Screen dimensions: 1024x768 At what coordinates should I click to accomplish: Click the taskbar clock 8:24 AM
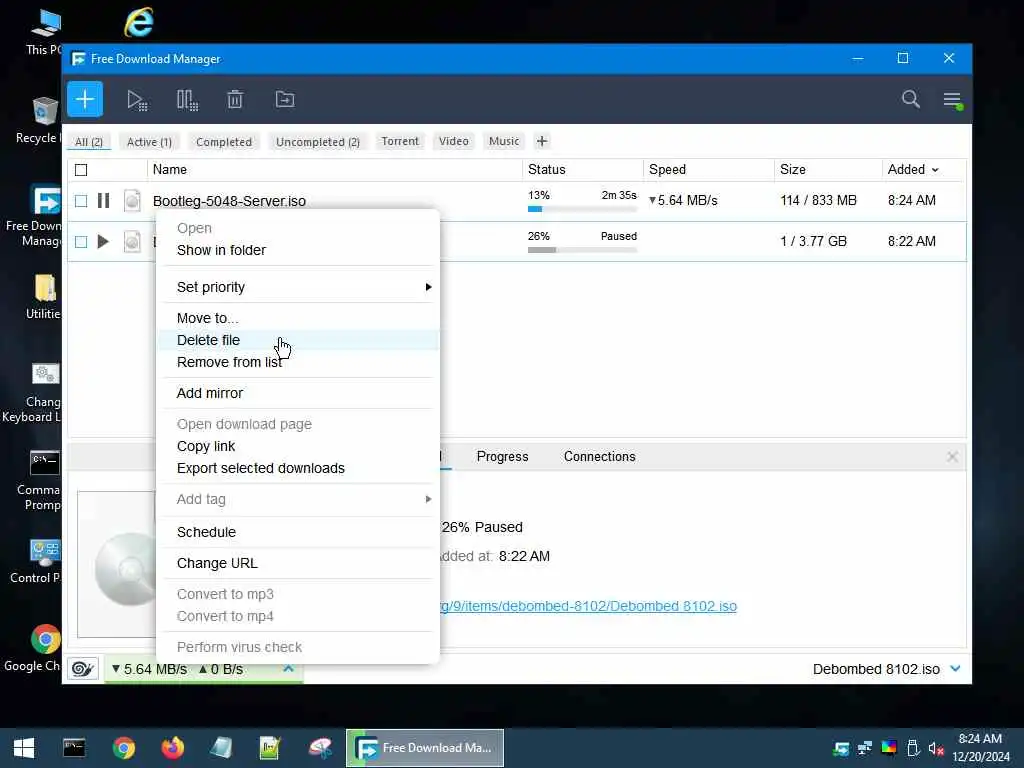980,739
